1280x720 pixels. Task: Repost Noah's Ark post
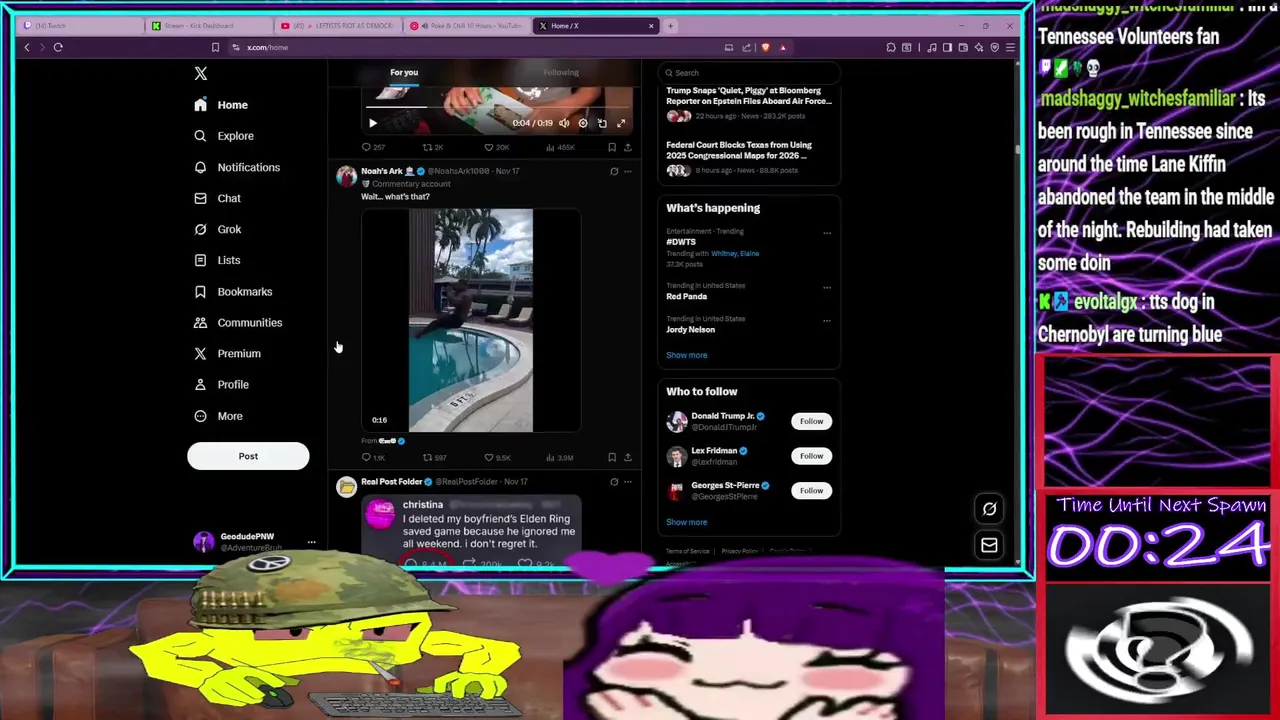click(434, 457)
